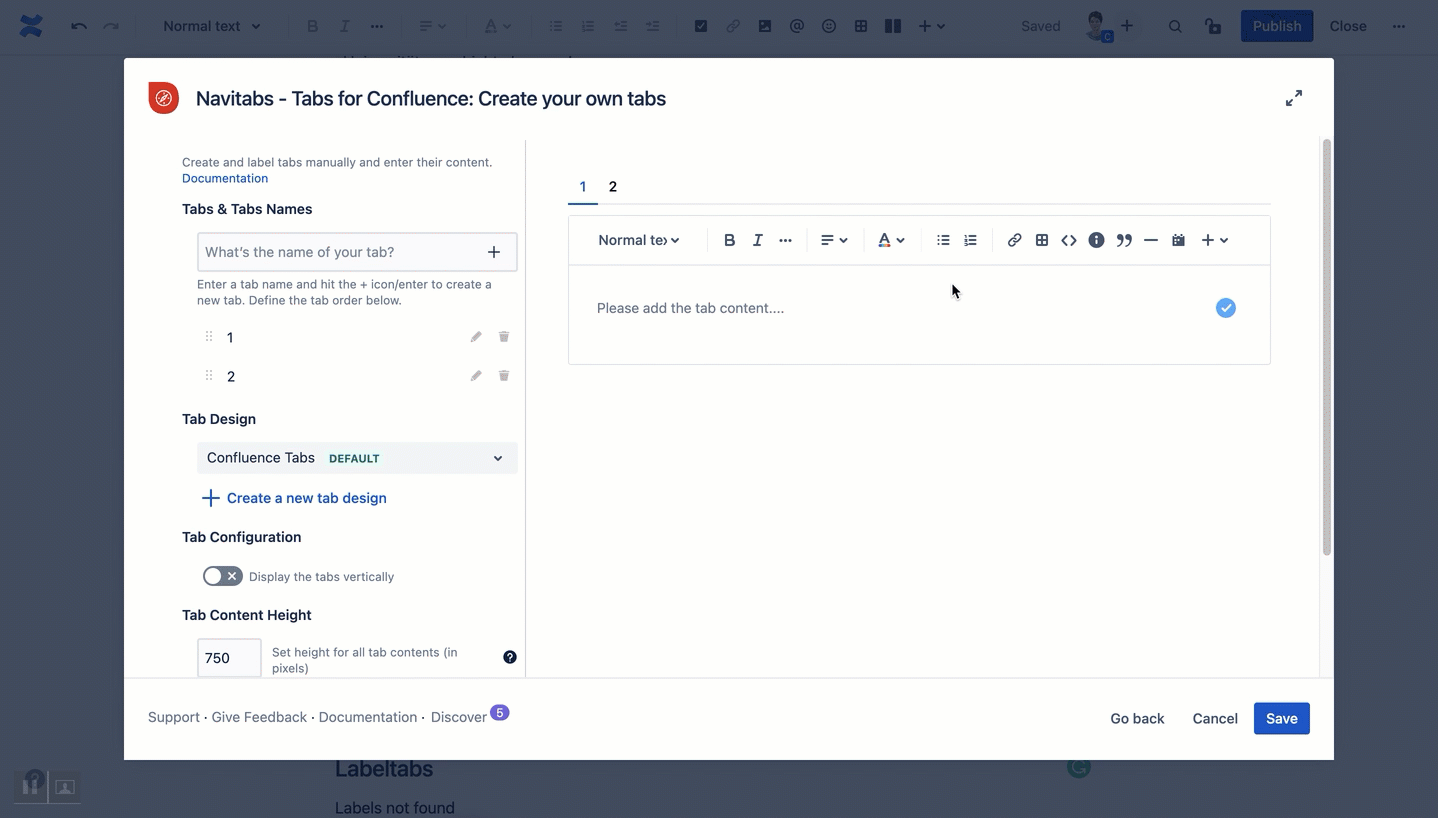Delete tab 1 from list
Image resolution: width=1438 pixels, height=818 pixels.
(x=504, y=337)
